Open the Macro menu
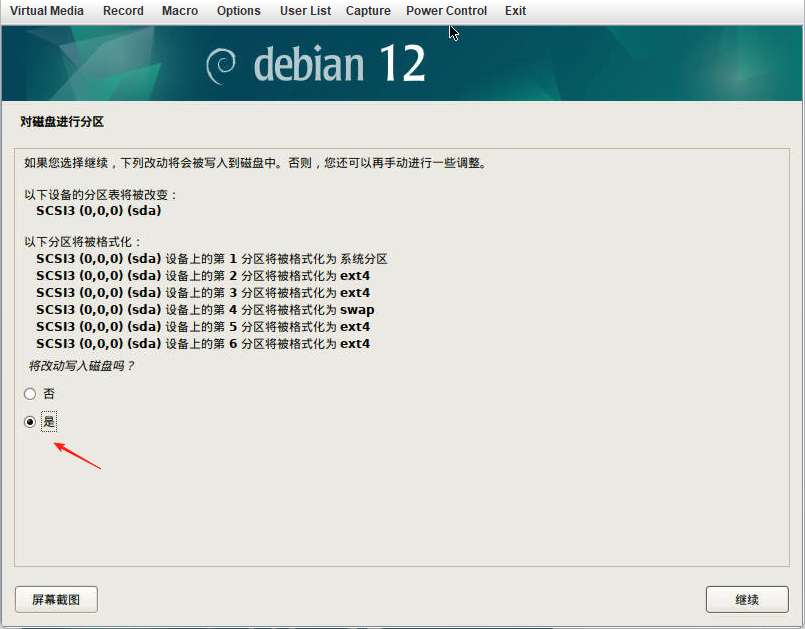The width and height of the screenshot is (805, 629). click(180, 11)
